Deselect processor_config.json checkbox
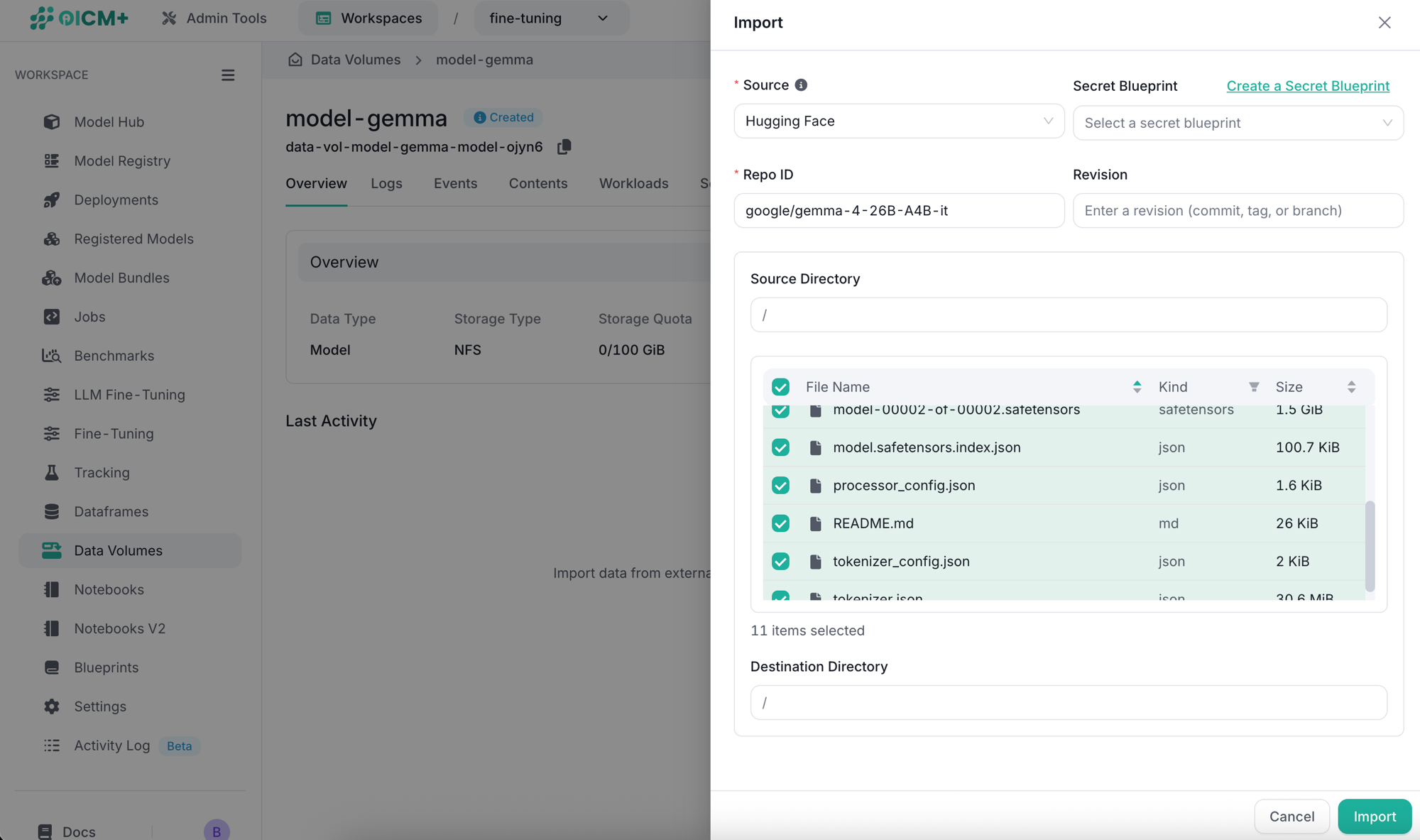1420x840 pixels. pyautogui.click(x=780, y=486)
